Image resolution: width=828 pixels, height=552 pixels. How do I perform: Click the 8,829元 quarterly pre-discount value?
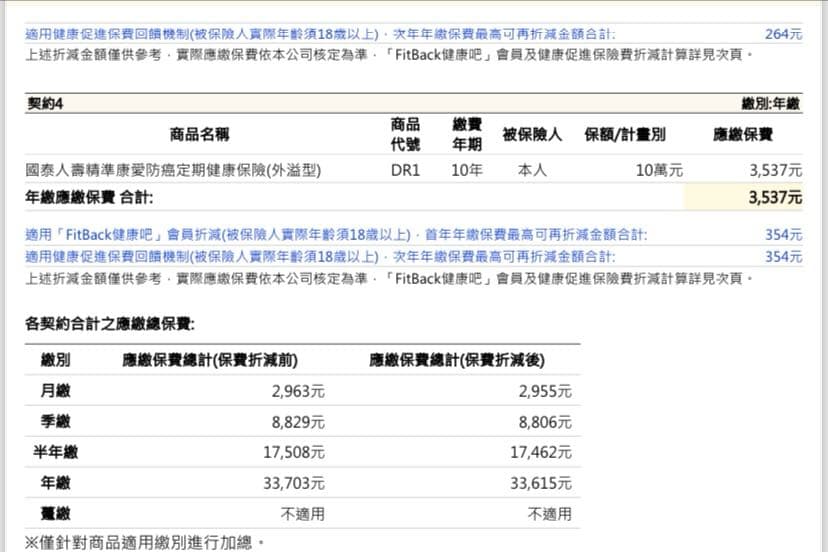click(298, 422)
